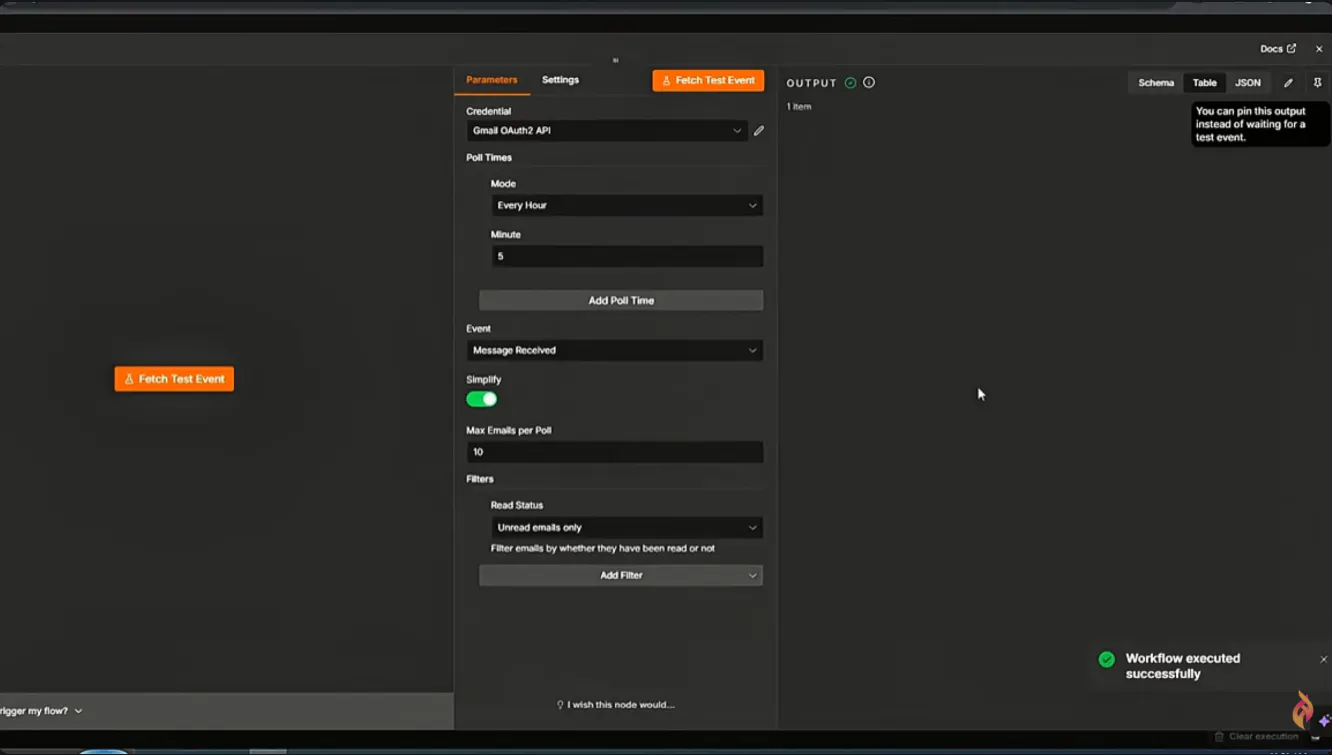The image size is (1332, 755).
Task: Click the output edit pencil icon
Action: click(x=1288, y=83)
